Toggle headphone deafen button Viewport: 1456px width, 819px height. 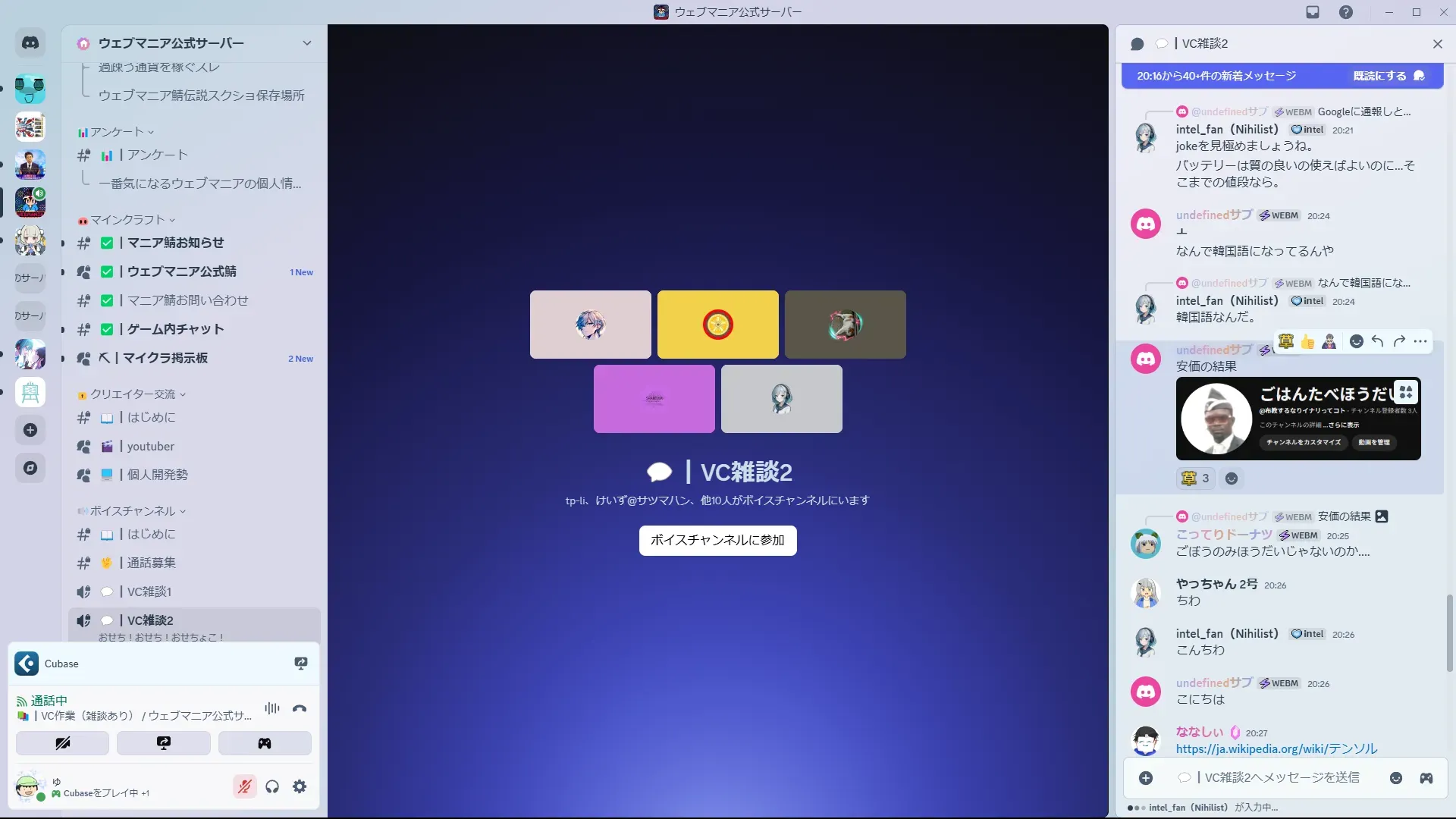(272, 786)
